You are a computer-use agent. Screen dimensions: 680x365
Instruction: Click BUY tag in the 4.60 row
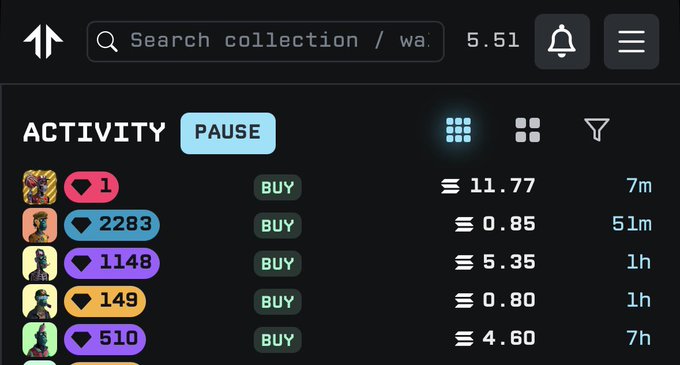[x=278, y=339]
